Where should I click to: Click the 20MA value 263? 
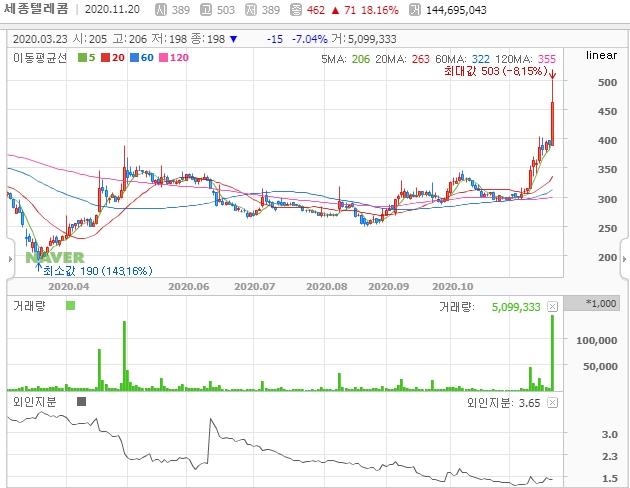[x=421, y=59]
